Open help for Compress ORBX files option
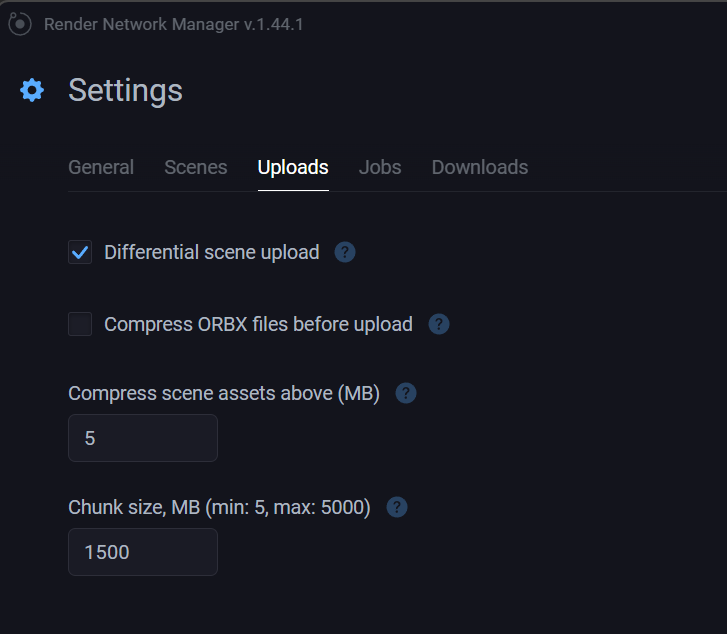This screenshot has height=634, width=727. 439,324
